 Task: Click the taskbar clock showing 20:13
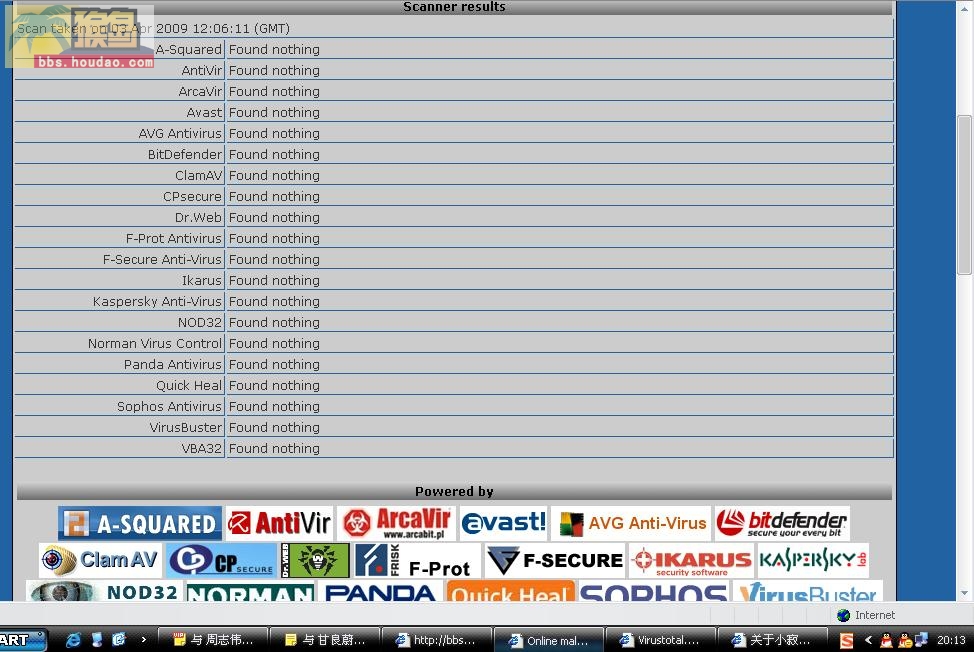(x=951, y=640)
